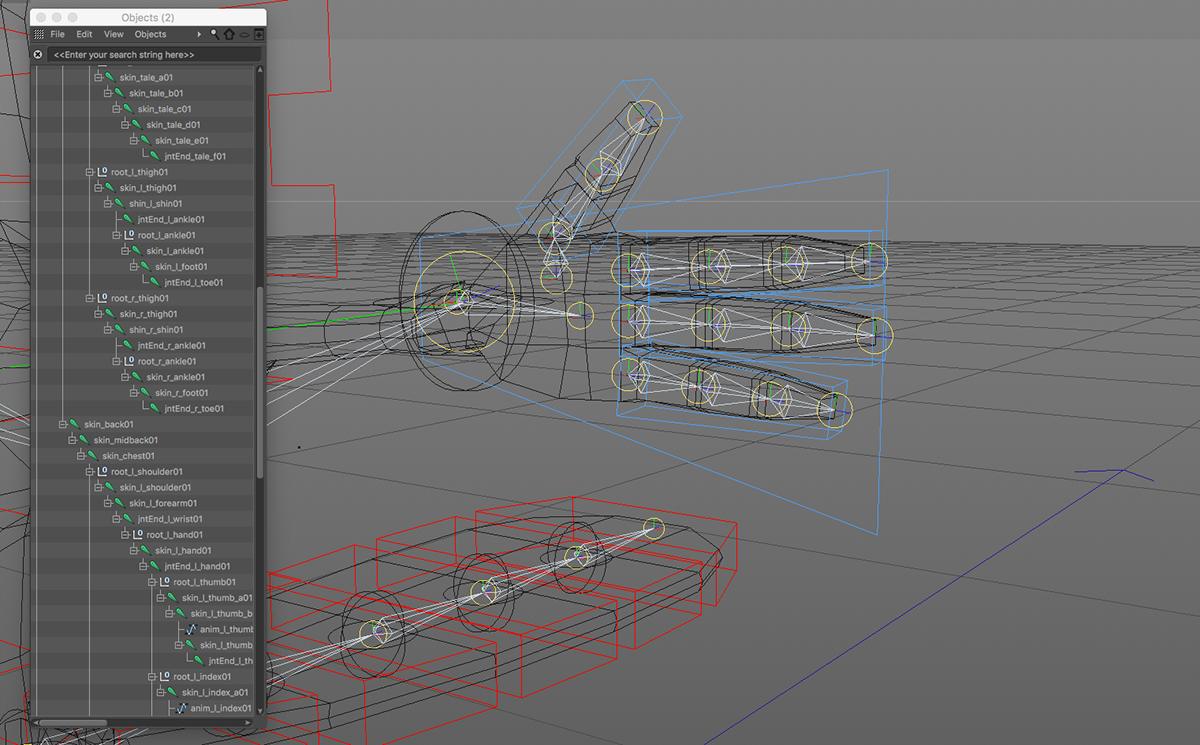Collapse the skin_tale_b01 branch
This screenshot has height=745, width=1200.
(x=107, y=93)
